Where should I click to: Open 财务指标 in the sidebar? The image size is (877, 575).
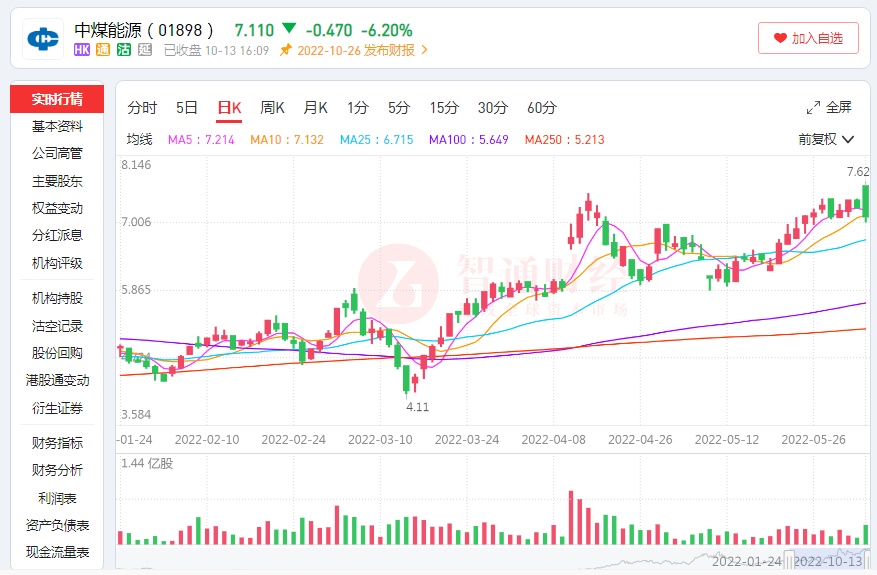[x=57, y=443]
